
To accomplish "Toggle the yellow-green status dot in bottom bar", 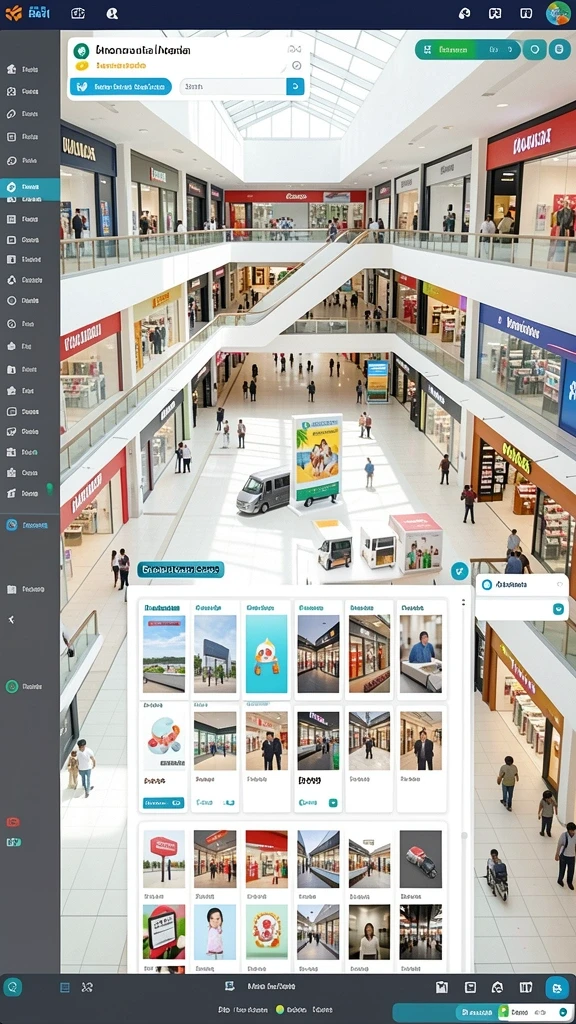I will coord(280,1010).
